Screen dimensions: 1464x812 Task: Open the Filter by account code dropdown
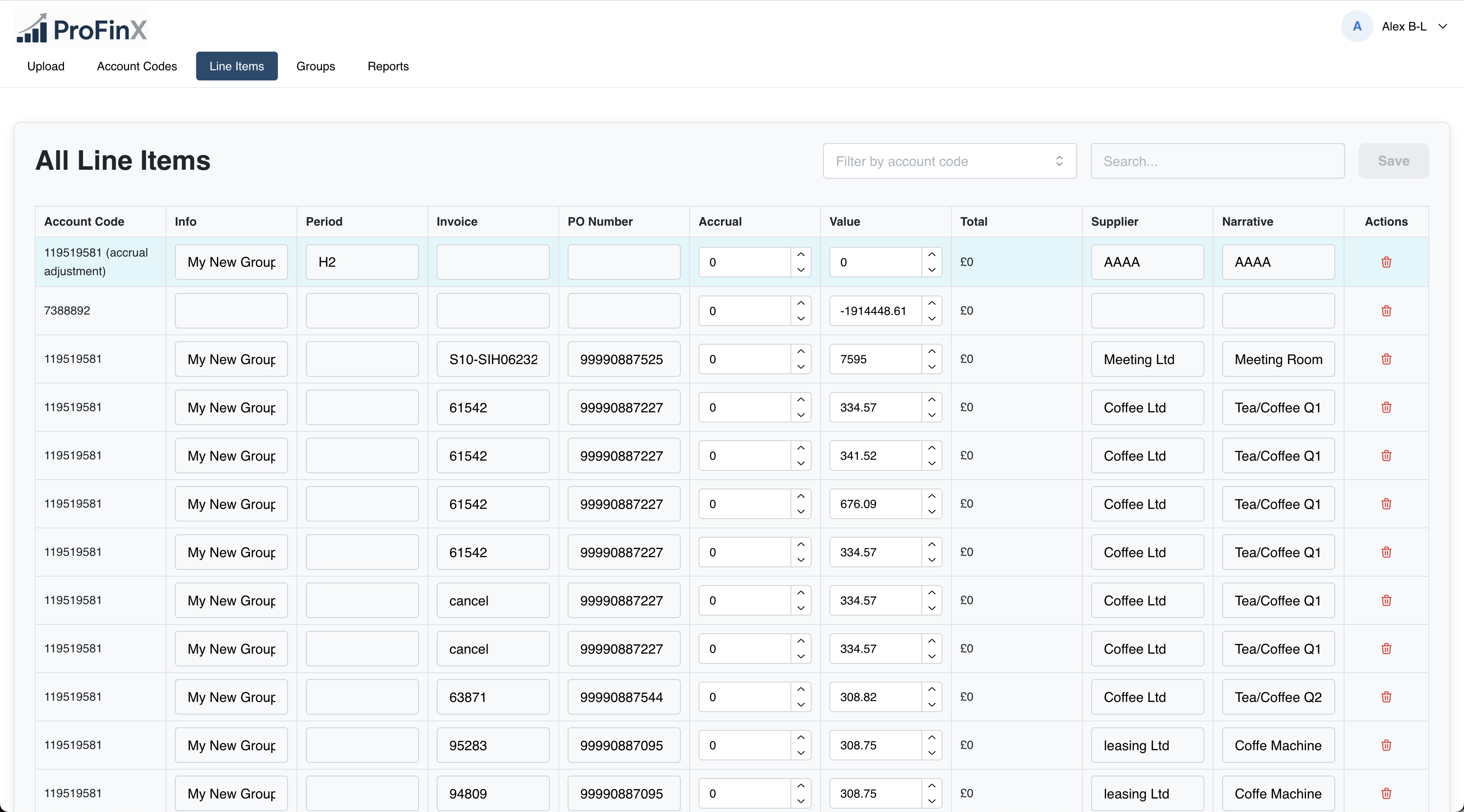pyautogui.click(x=950, y=161)
